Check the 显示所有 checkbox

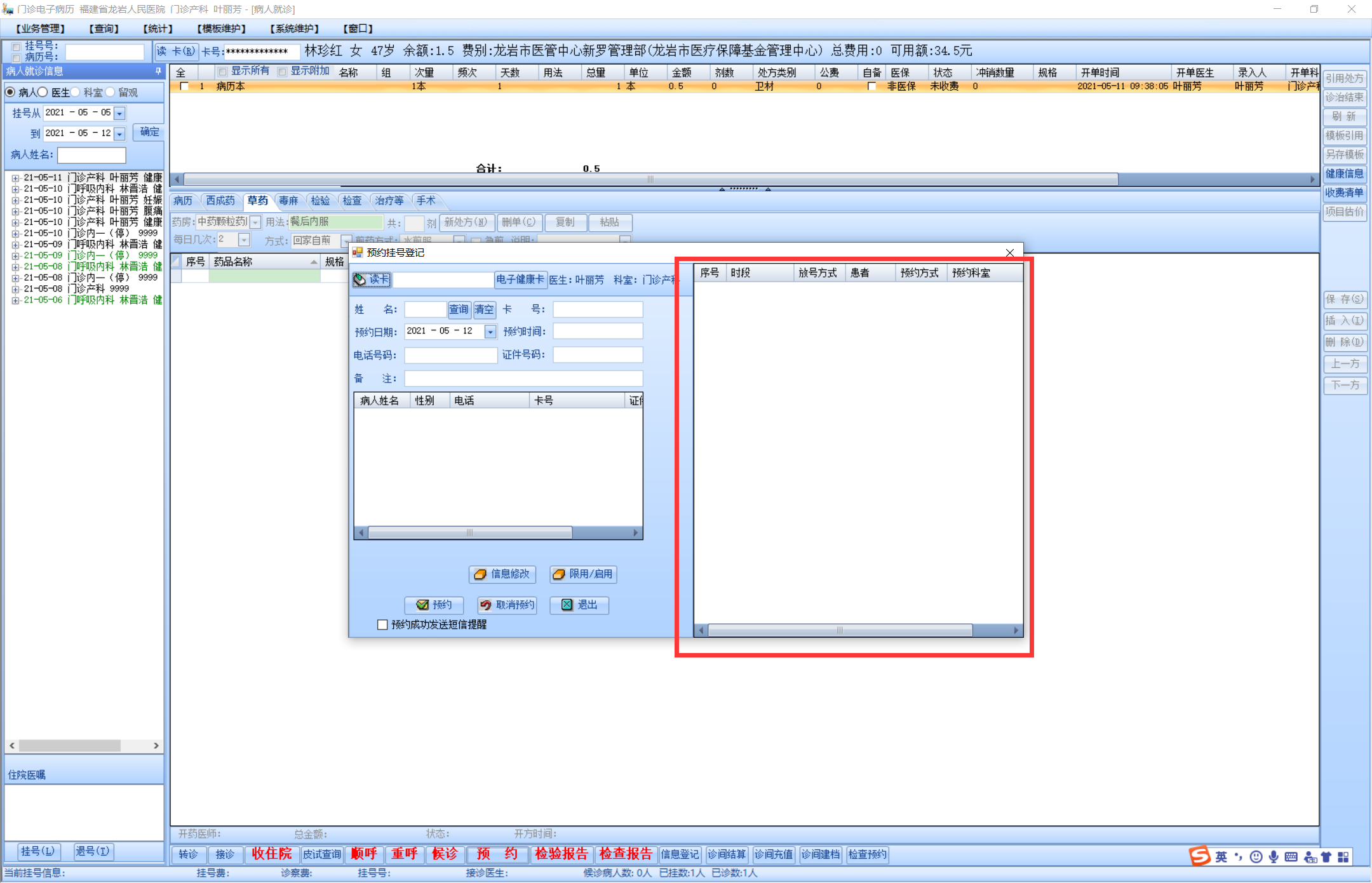222,72
